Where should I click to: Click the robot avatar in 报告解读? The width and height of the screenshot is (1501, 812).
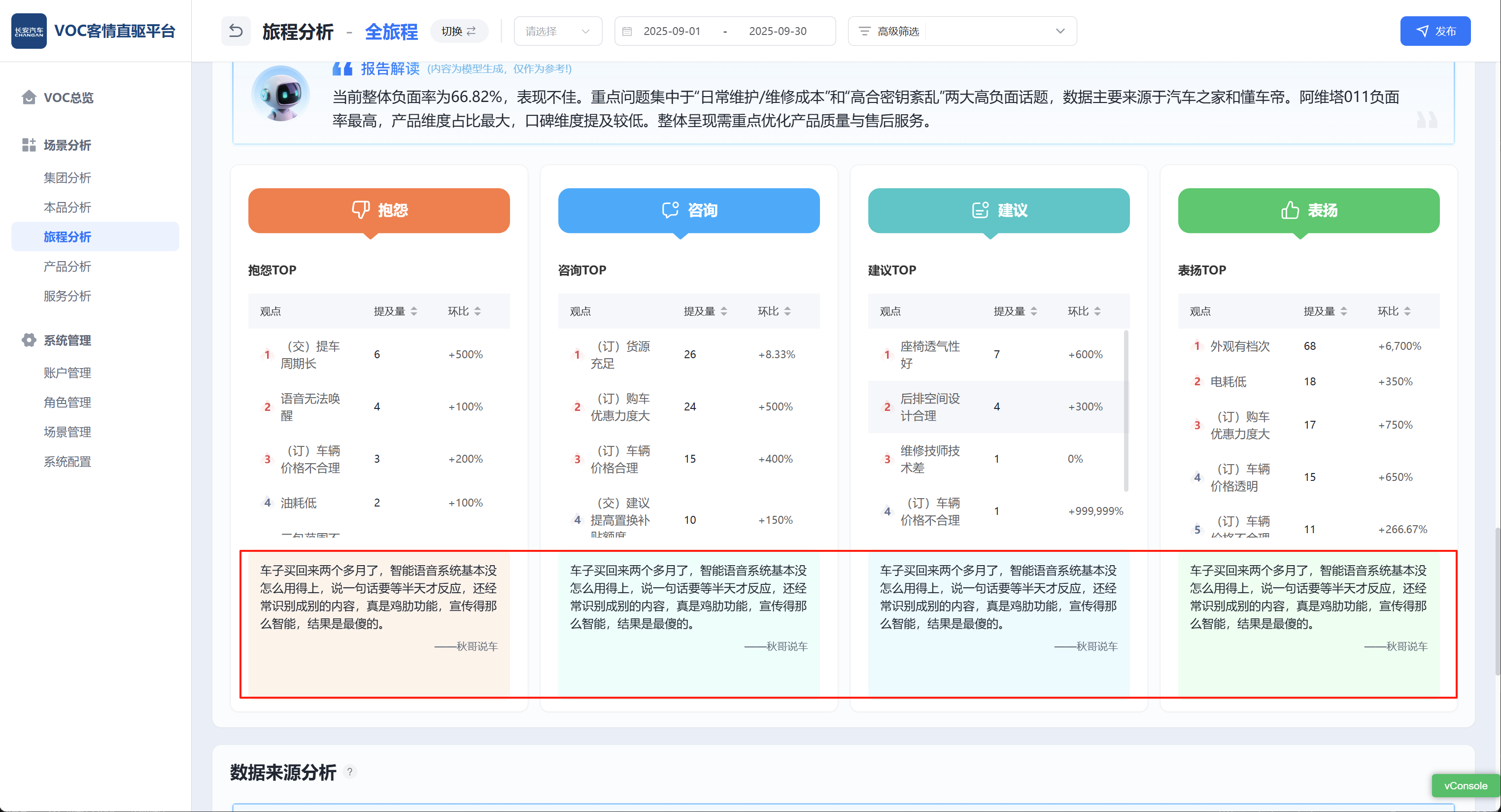(x=281, y=93)
